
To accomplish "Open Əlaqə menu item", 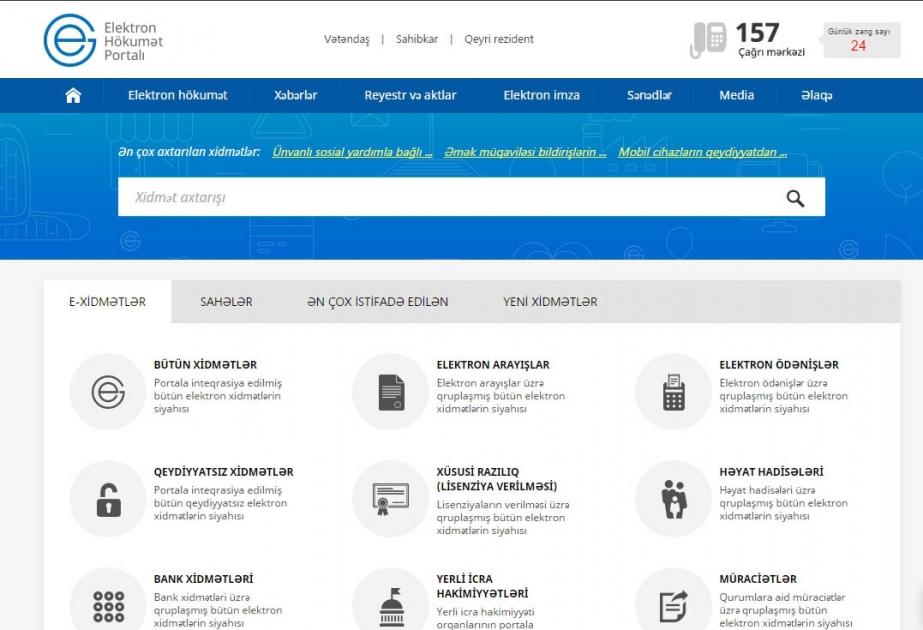I will point(816,95).
